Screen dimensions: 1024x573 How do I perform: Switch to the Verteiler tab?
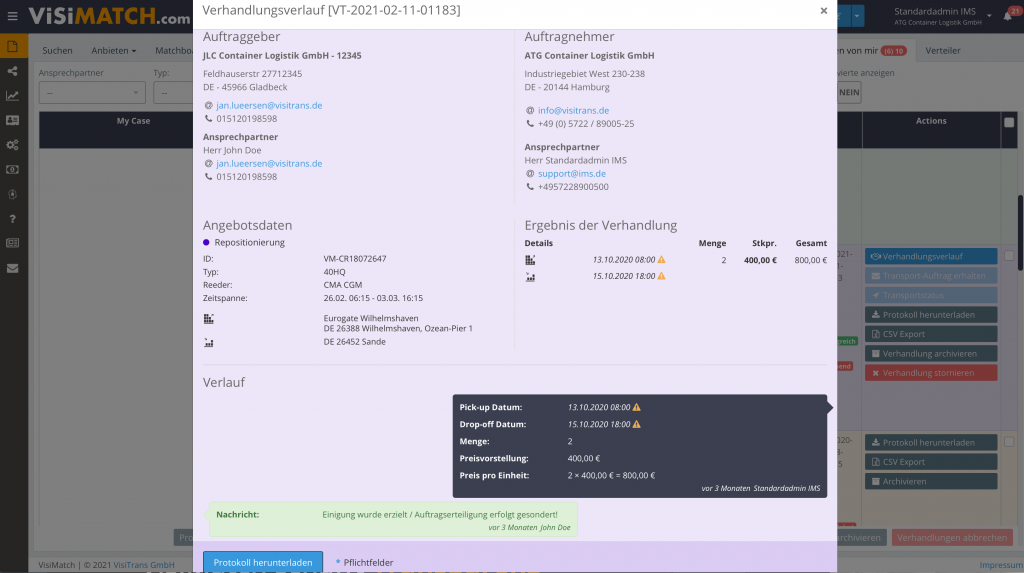pyautogui.click(x=942, y=50)
